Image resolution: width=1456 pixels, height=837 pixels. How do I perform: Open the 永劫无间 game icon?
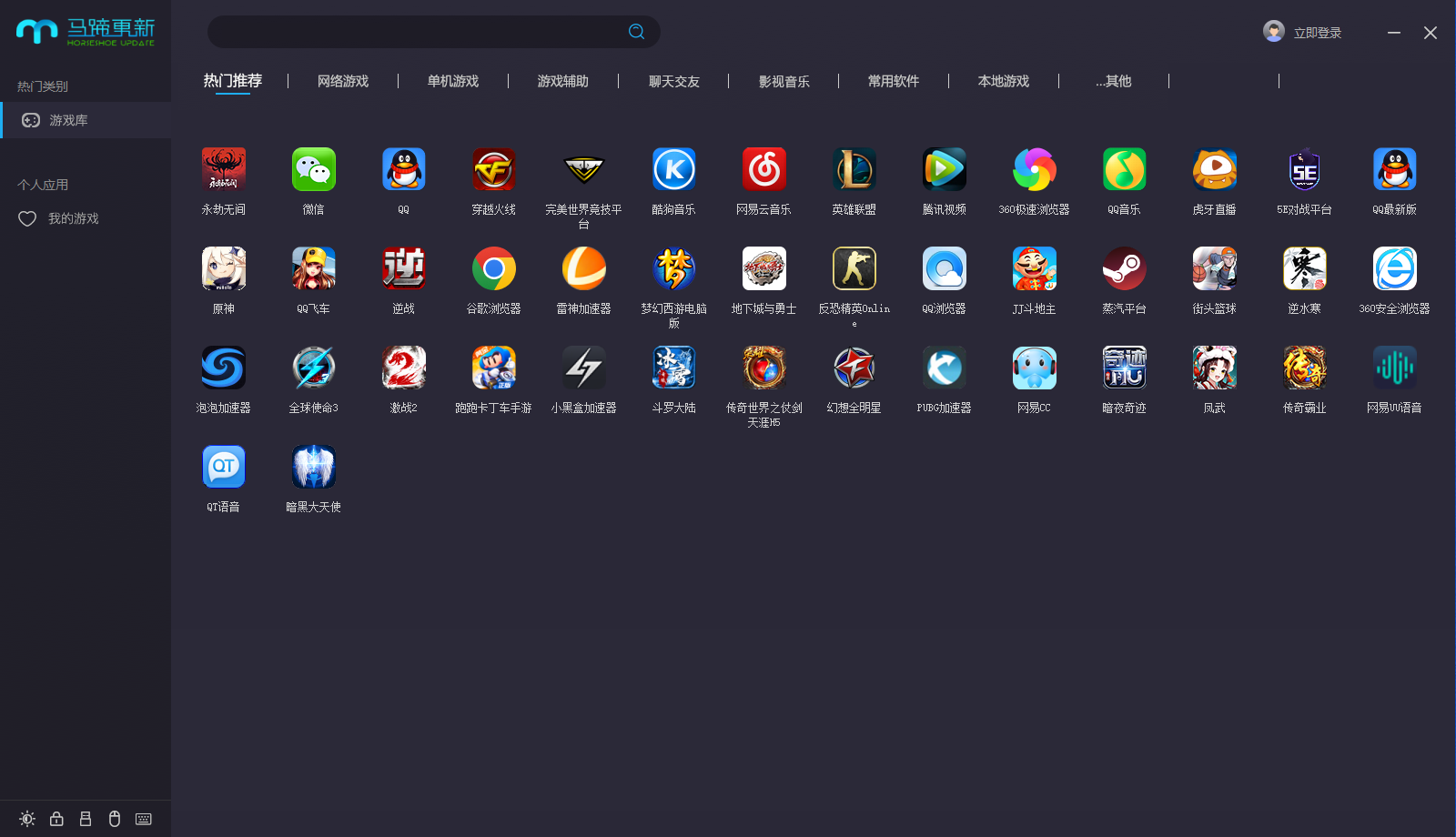[223, 169]
